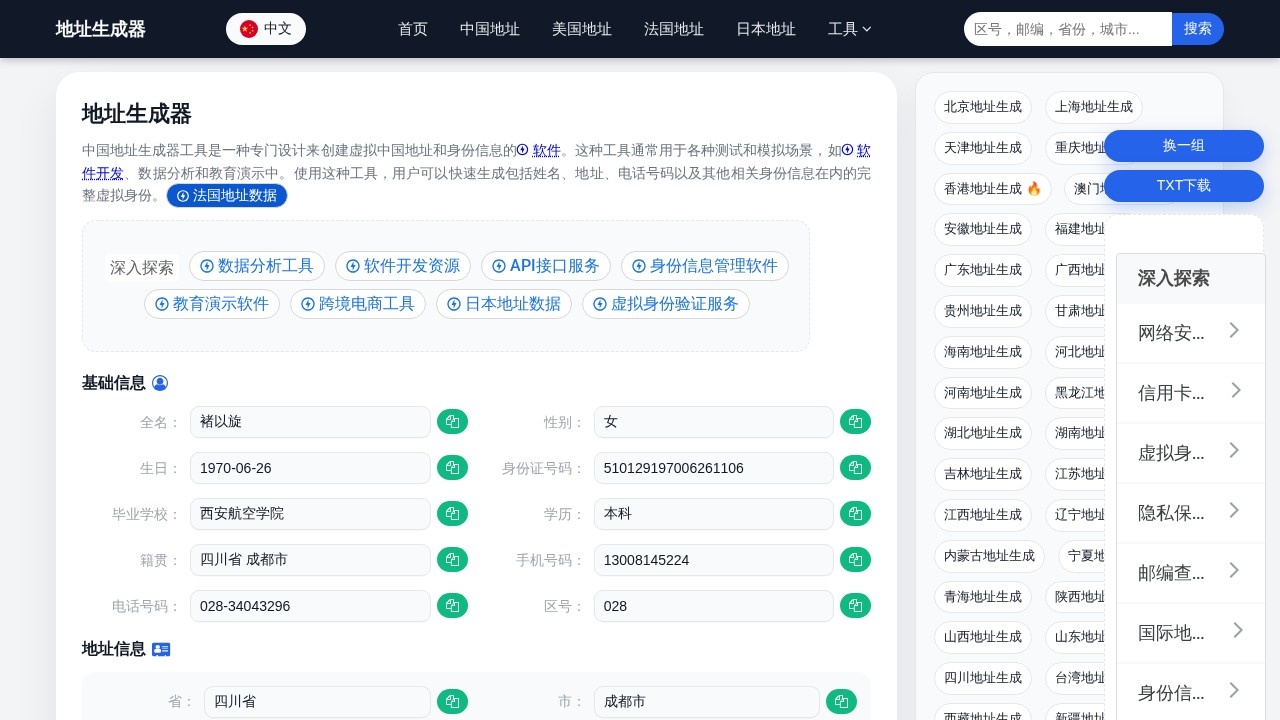Copy the province 四川省 value
Viewport: 1280px width, 720px height.
coord(452,702)
